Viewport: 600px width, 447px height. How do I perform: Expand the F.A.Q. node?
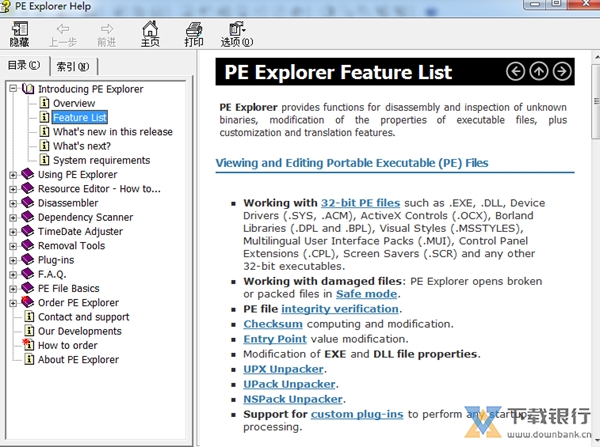pyautogui.click(x=13, y=274)
